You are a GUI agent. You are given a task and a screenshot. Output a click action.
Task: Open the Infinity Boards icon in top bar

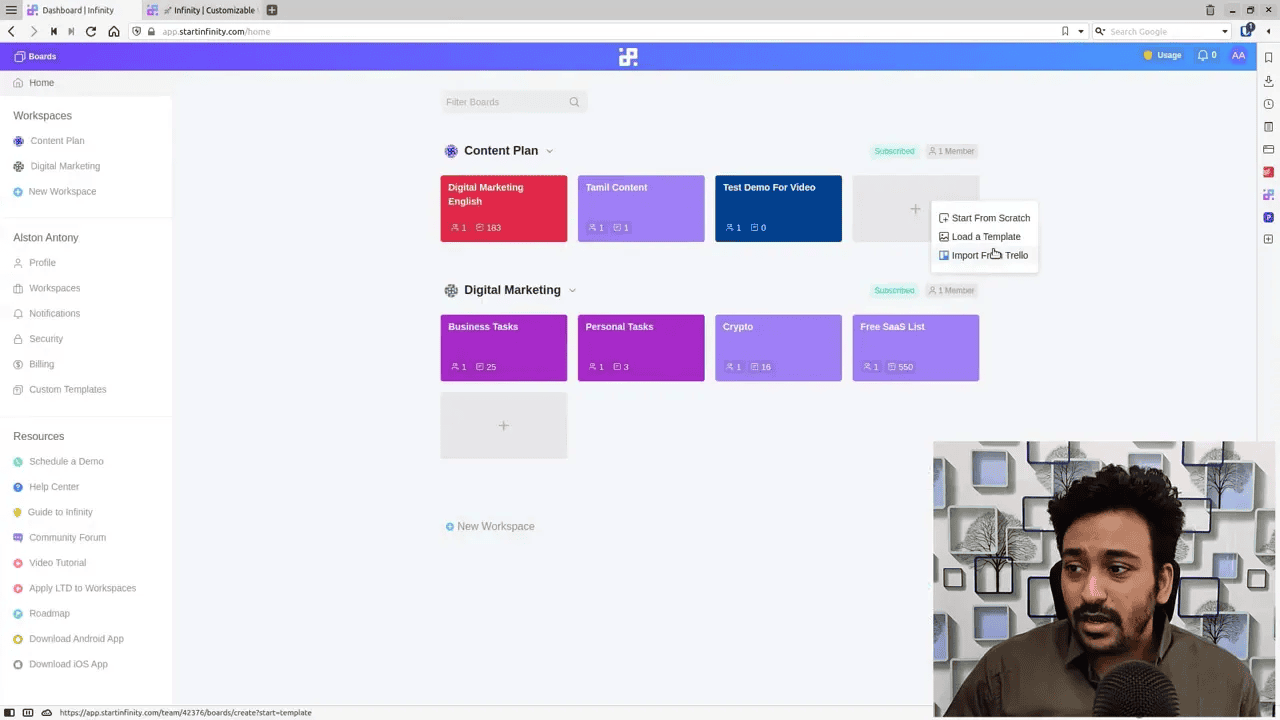click(x=19, y=56)
